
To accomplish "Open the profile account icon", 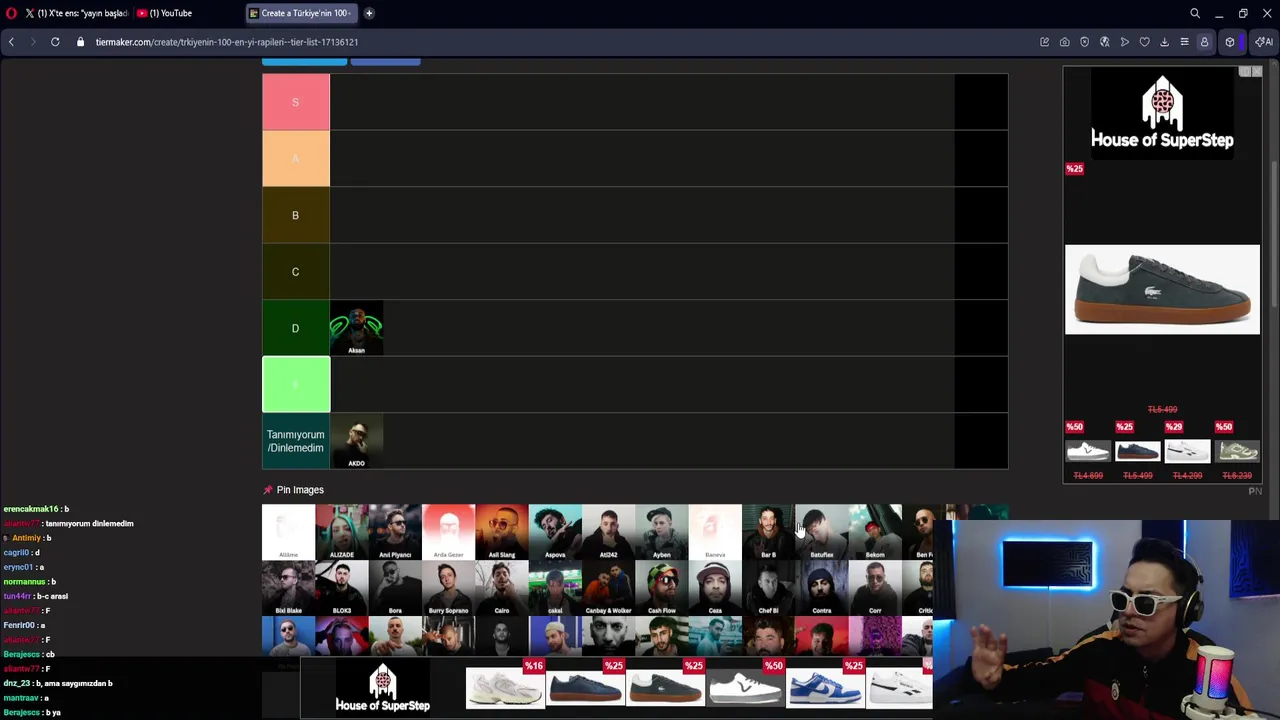I will click(x=1204, y=42).
